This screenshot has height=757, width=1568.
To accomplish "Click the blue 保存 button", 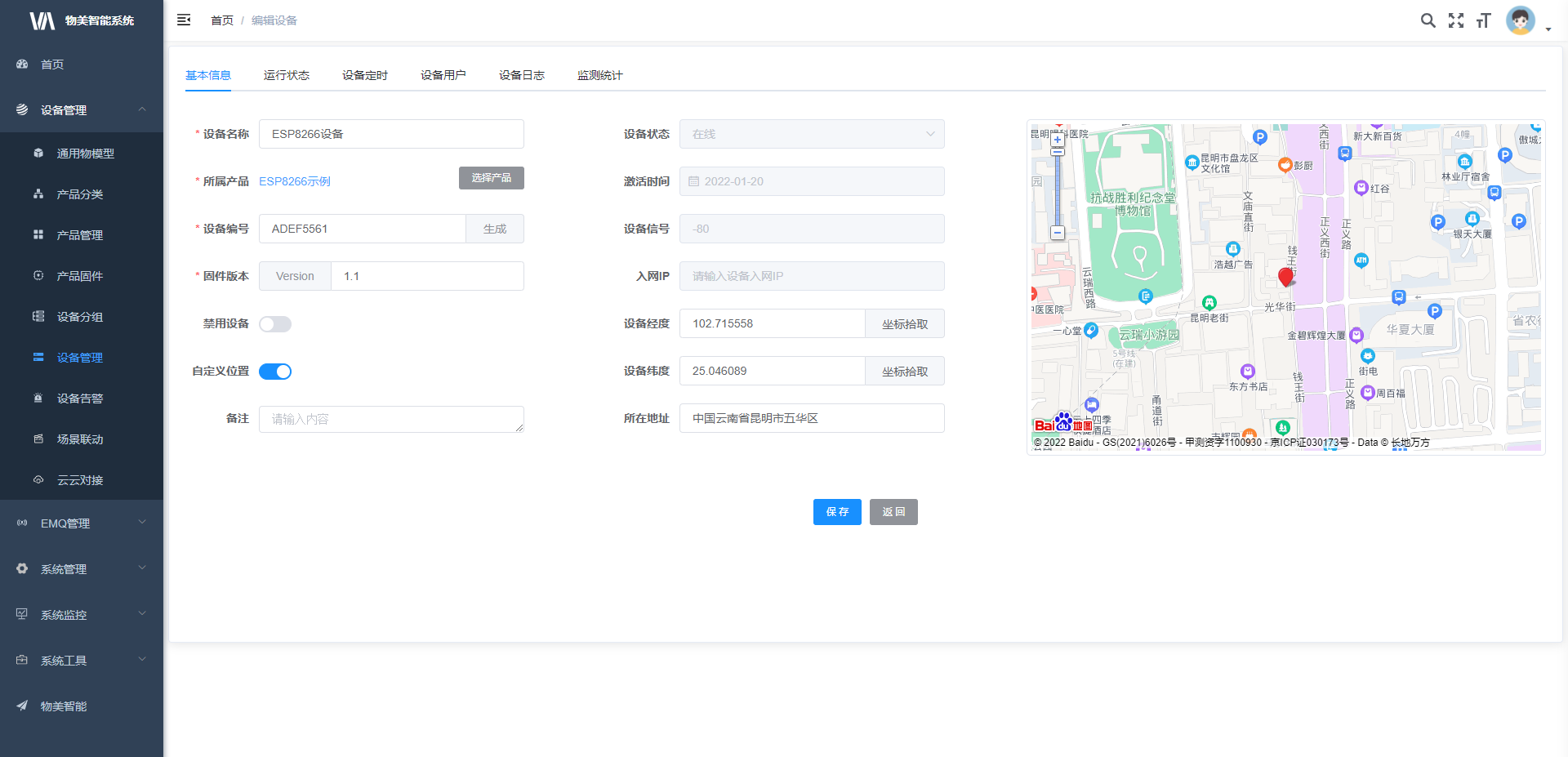I will coord(837,512).
